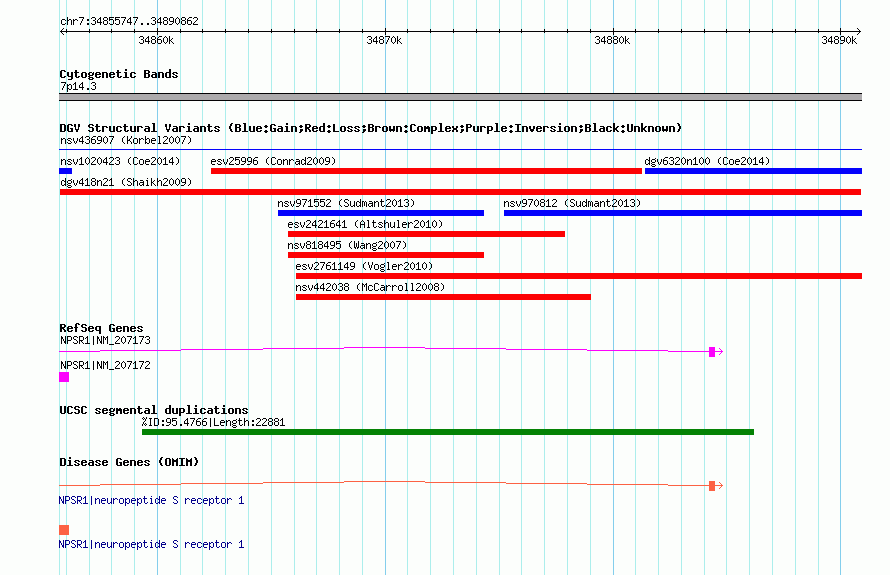Click nsv818495 (Wang2007) red bar
This screenshot has height=575, width=890.
coord(386,255)
